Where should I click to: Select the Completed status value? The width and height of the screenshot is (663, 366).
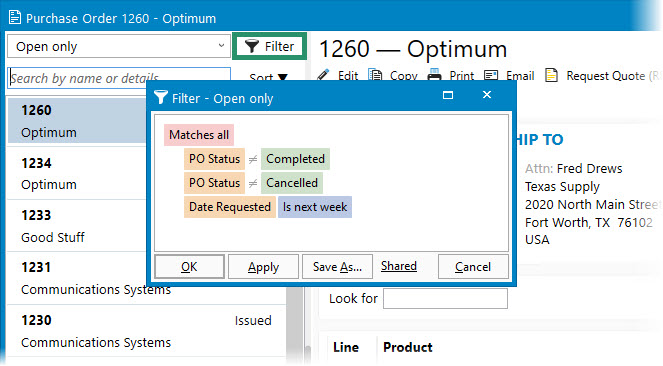(x=295, y=159)
